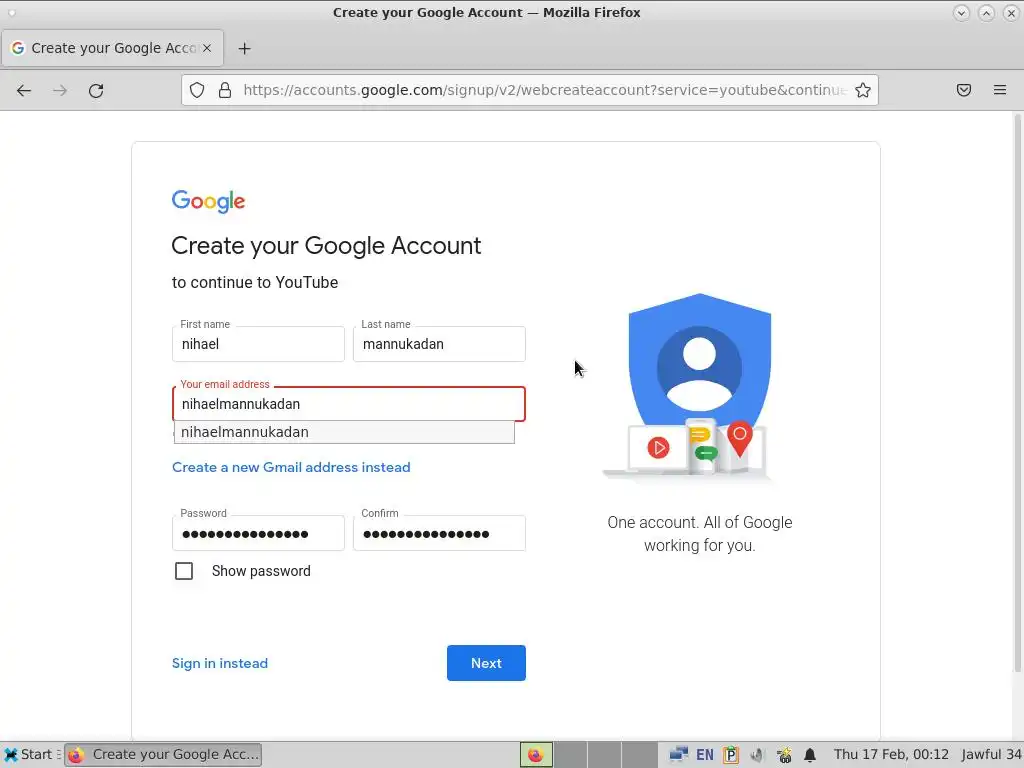Open the Start menu in the taskbar
Screen dimensions: 1024x768
click(x=27, y=755)
